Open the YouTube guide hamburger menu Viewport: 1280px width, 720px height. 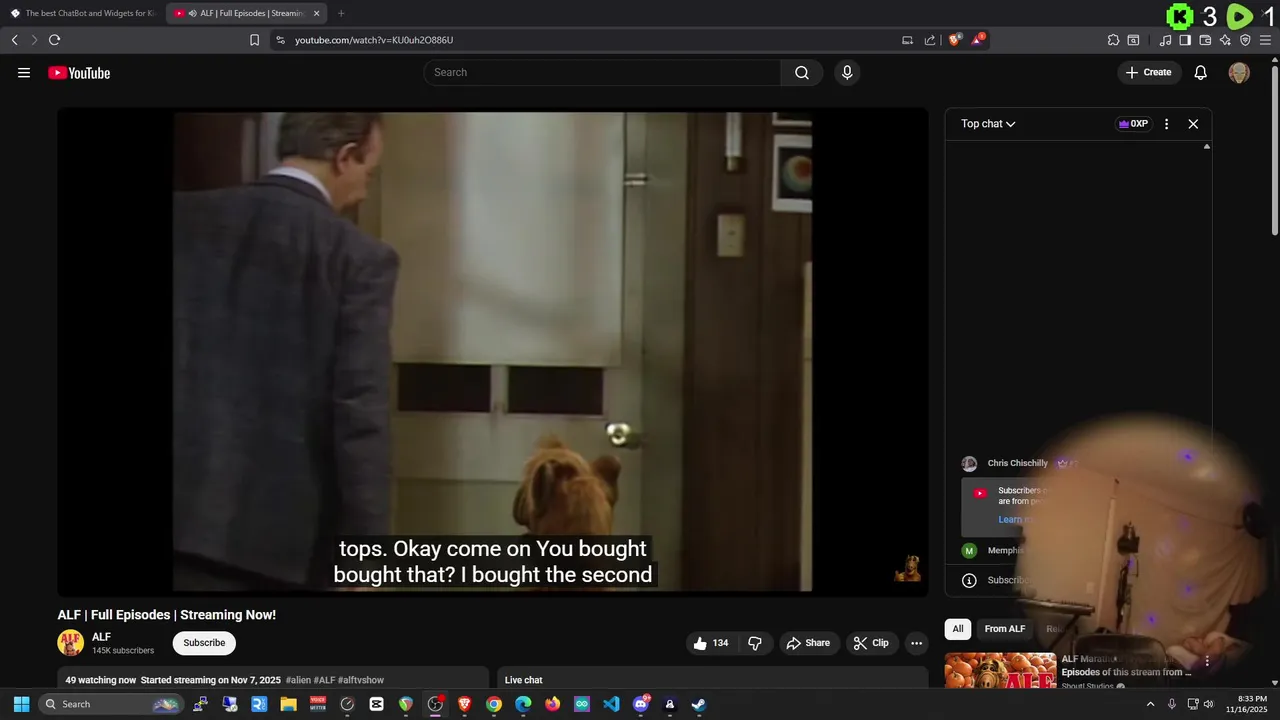[24, 72]
